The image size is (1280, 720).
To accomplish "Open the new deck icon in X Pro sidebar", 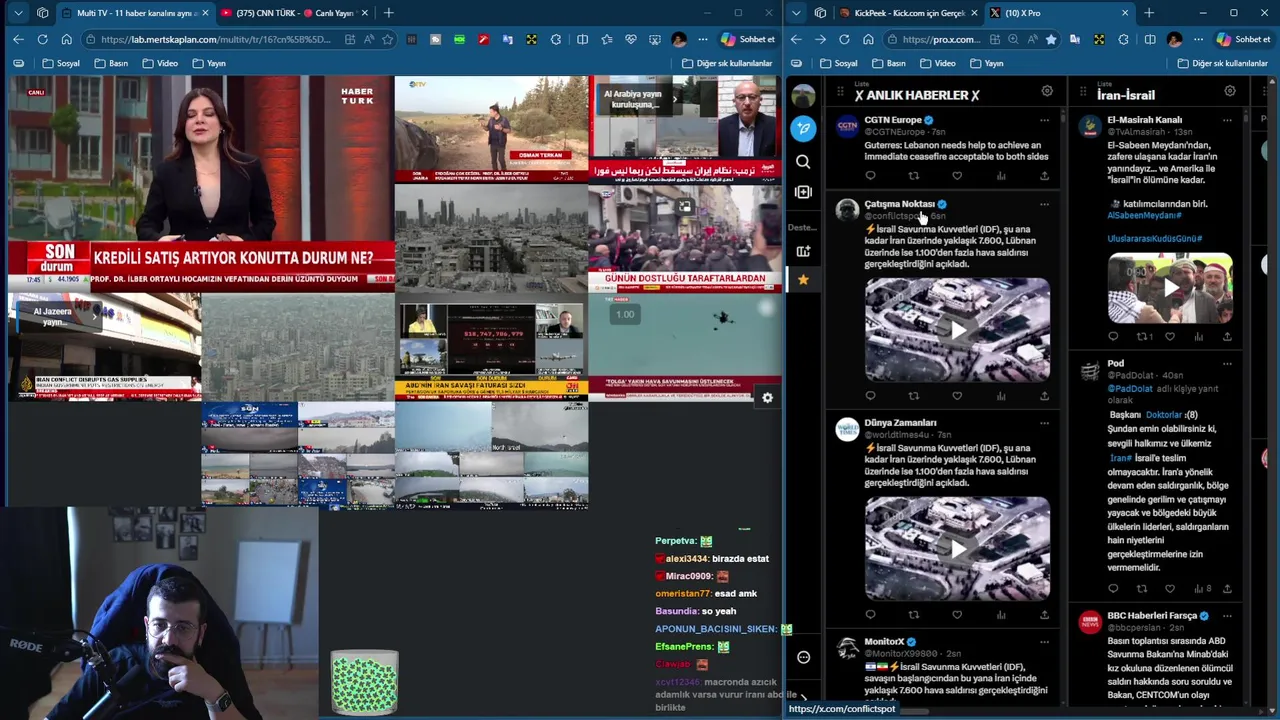I will (x=803, y=252).
